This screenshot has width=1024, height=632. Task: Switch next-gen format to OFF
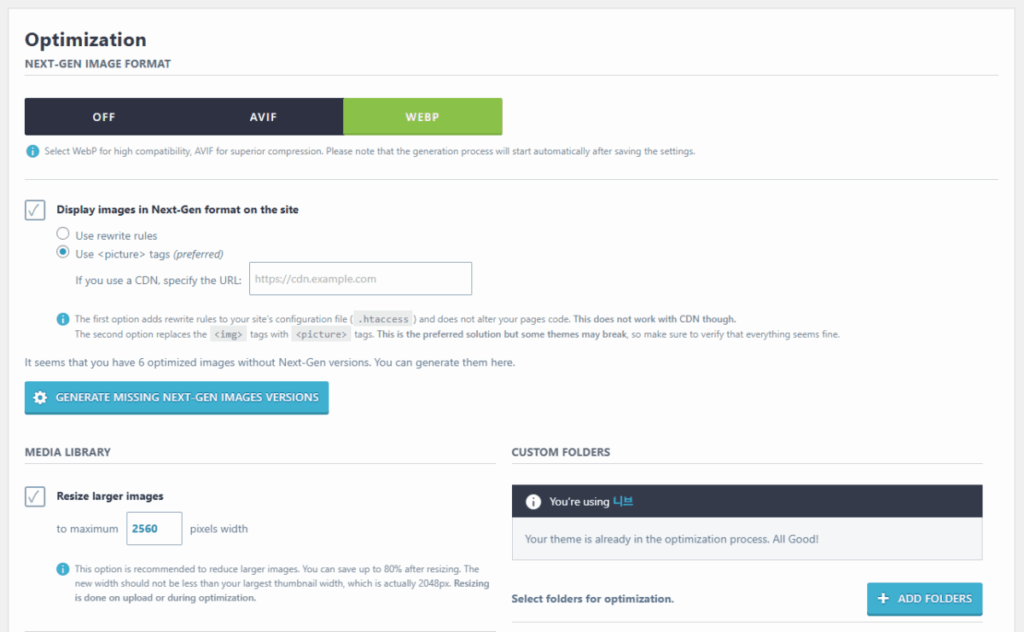tap(104, 117)
